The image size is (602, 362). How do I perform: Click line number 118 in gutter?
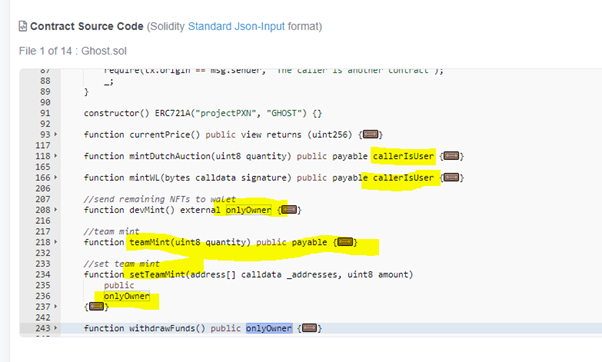coord(43,156)
